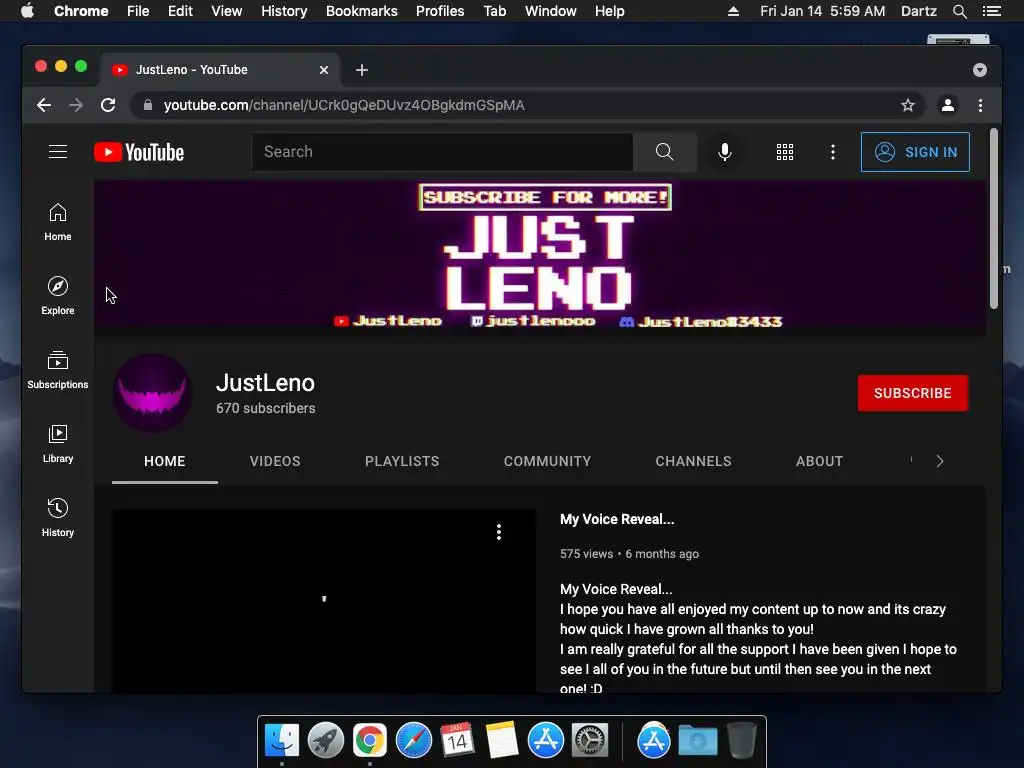Viewport: 1024px width, 768px height.
Task: Open History in the sidebar
Action: click(58, 518)
